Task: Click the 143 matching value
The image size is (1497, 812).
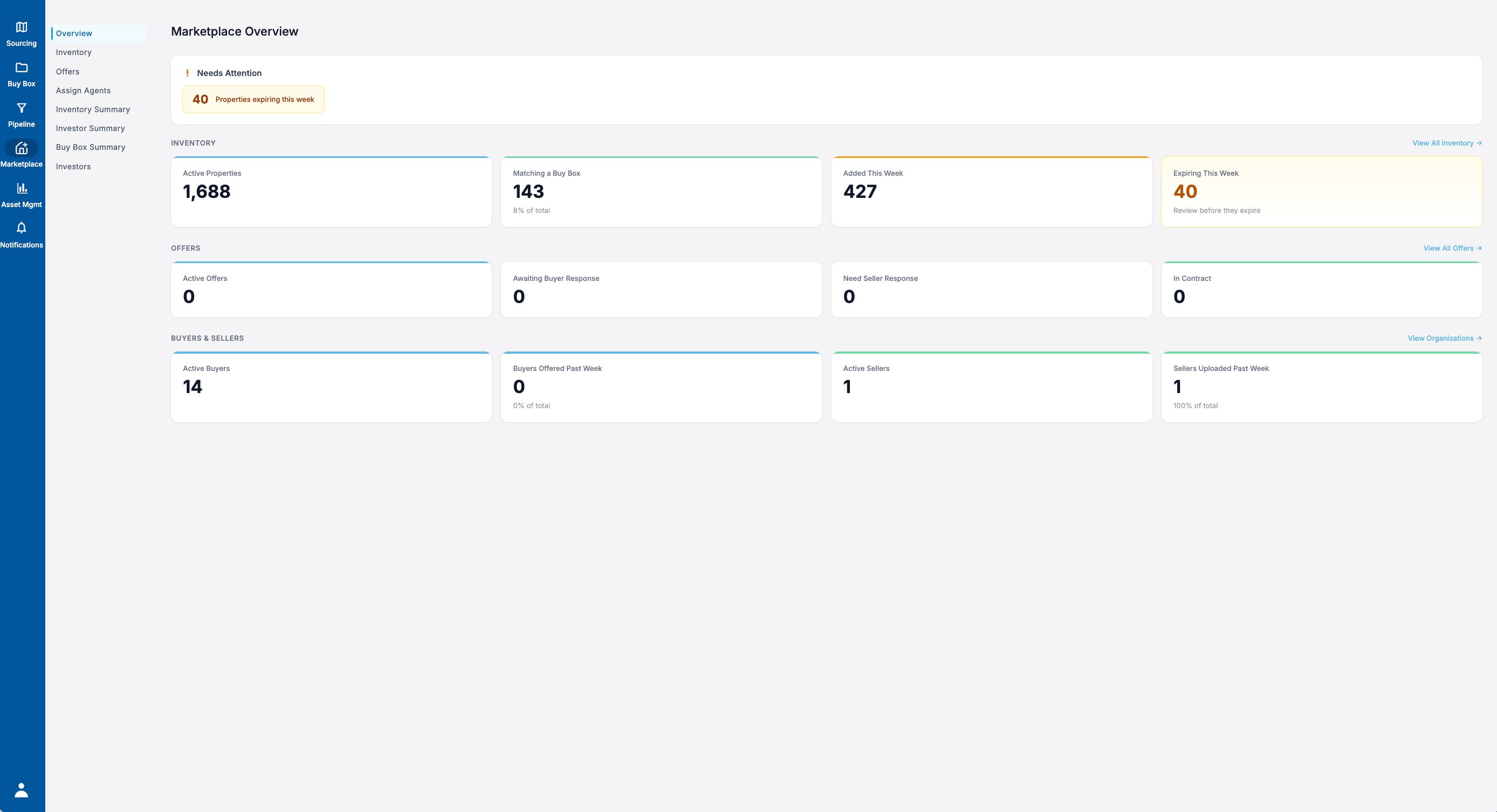Action: 528,192
